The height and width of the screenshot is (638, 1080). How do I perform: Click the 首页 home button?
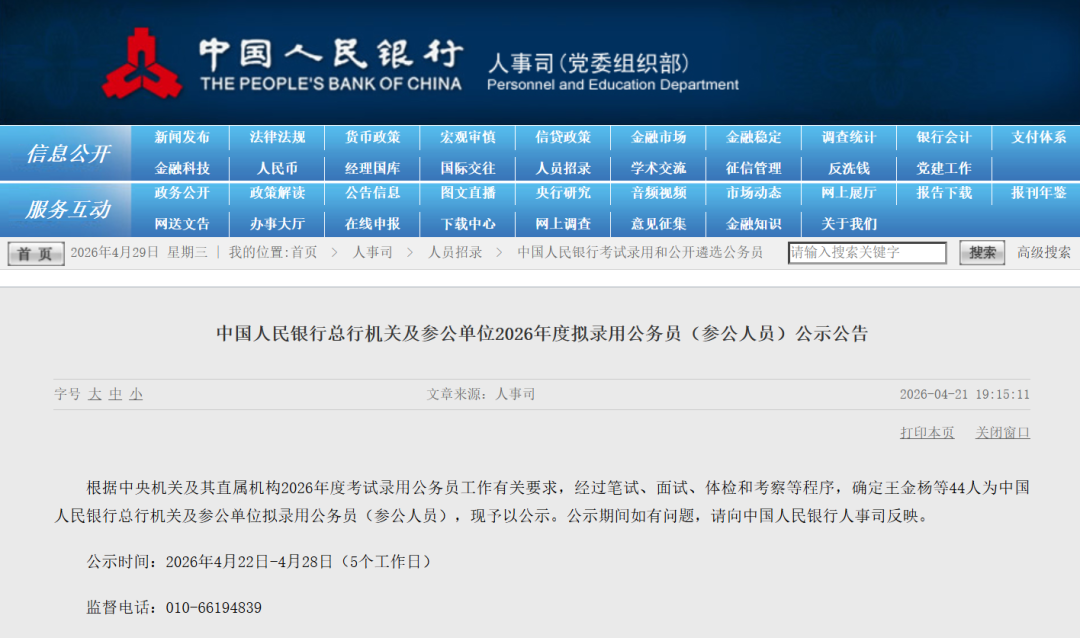click(x=36, y=254)
